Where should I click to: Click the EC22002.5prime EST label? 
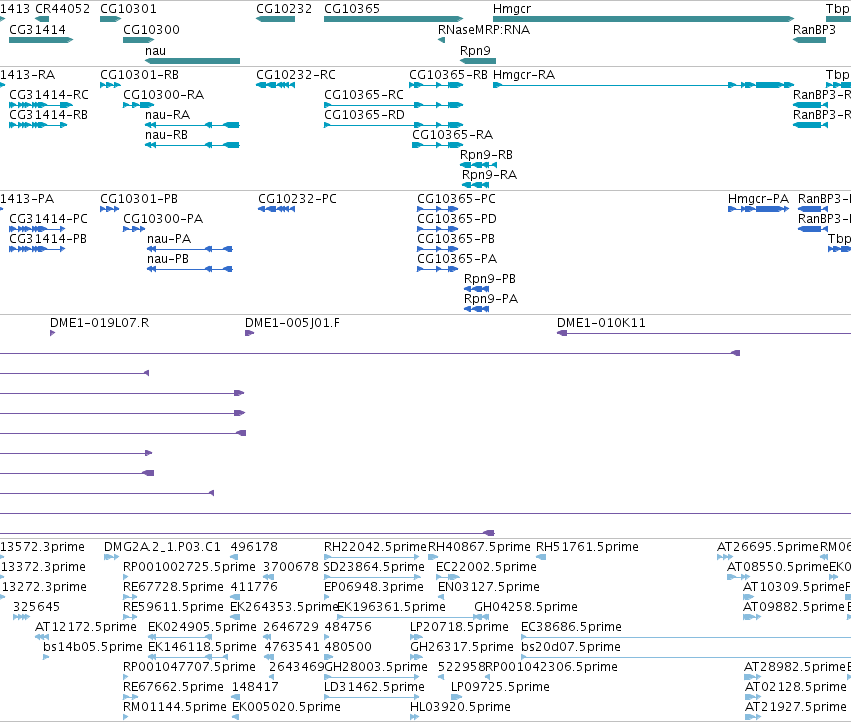coord(486,567)
